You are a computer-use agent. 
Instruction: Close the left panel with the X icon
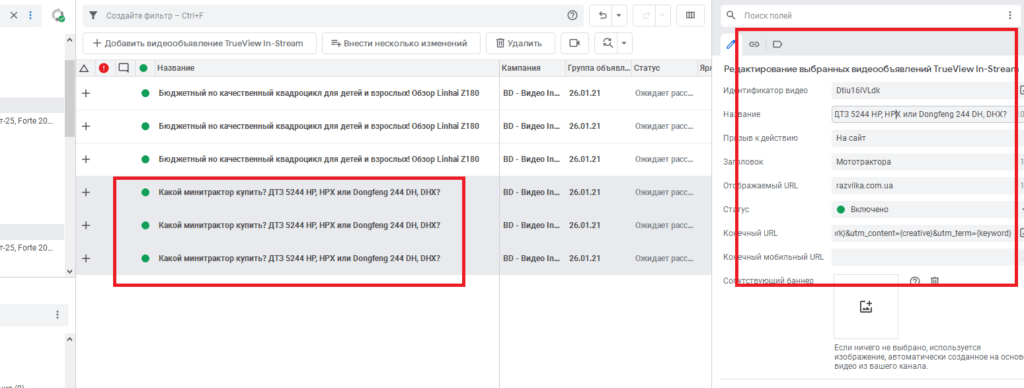(x=13, y=15)
